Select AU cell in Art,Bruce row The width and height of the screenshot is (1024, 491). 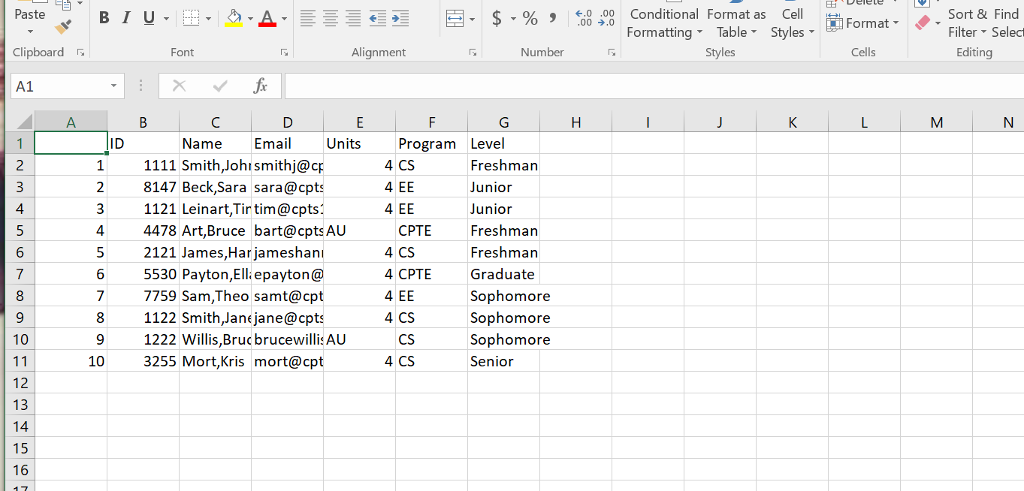click(359, 230)
